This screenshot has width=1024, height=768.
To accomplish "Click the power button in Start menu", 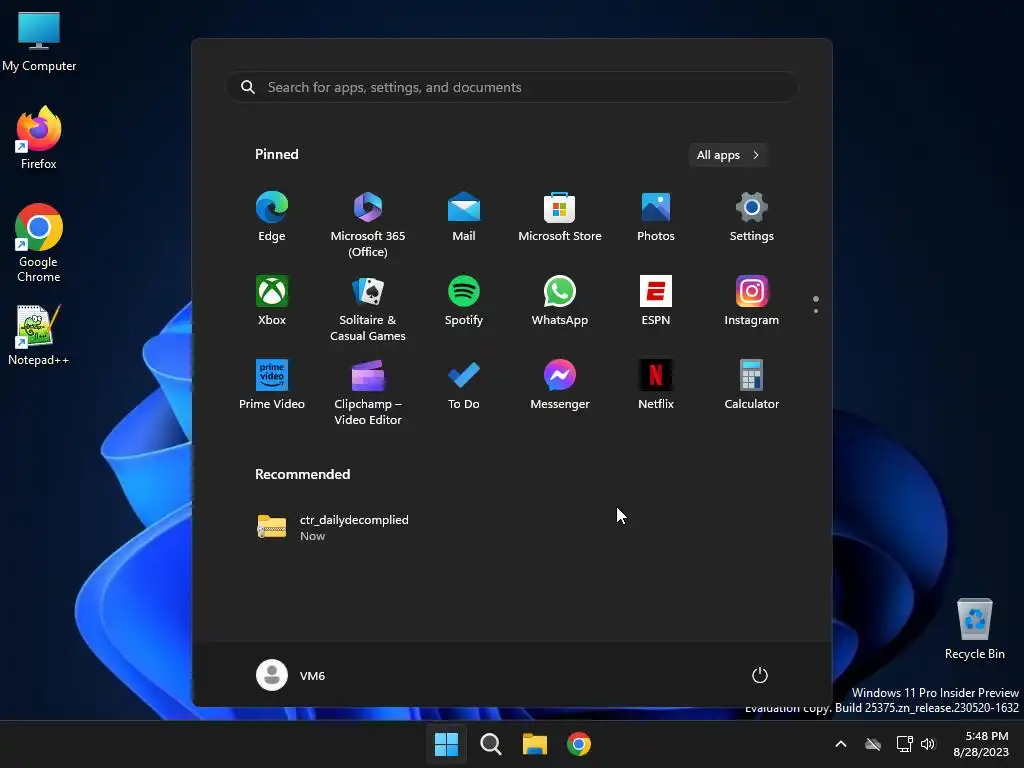I will [760, 675].
